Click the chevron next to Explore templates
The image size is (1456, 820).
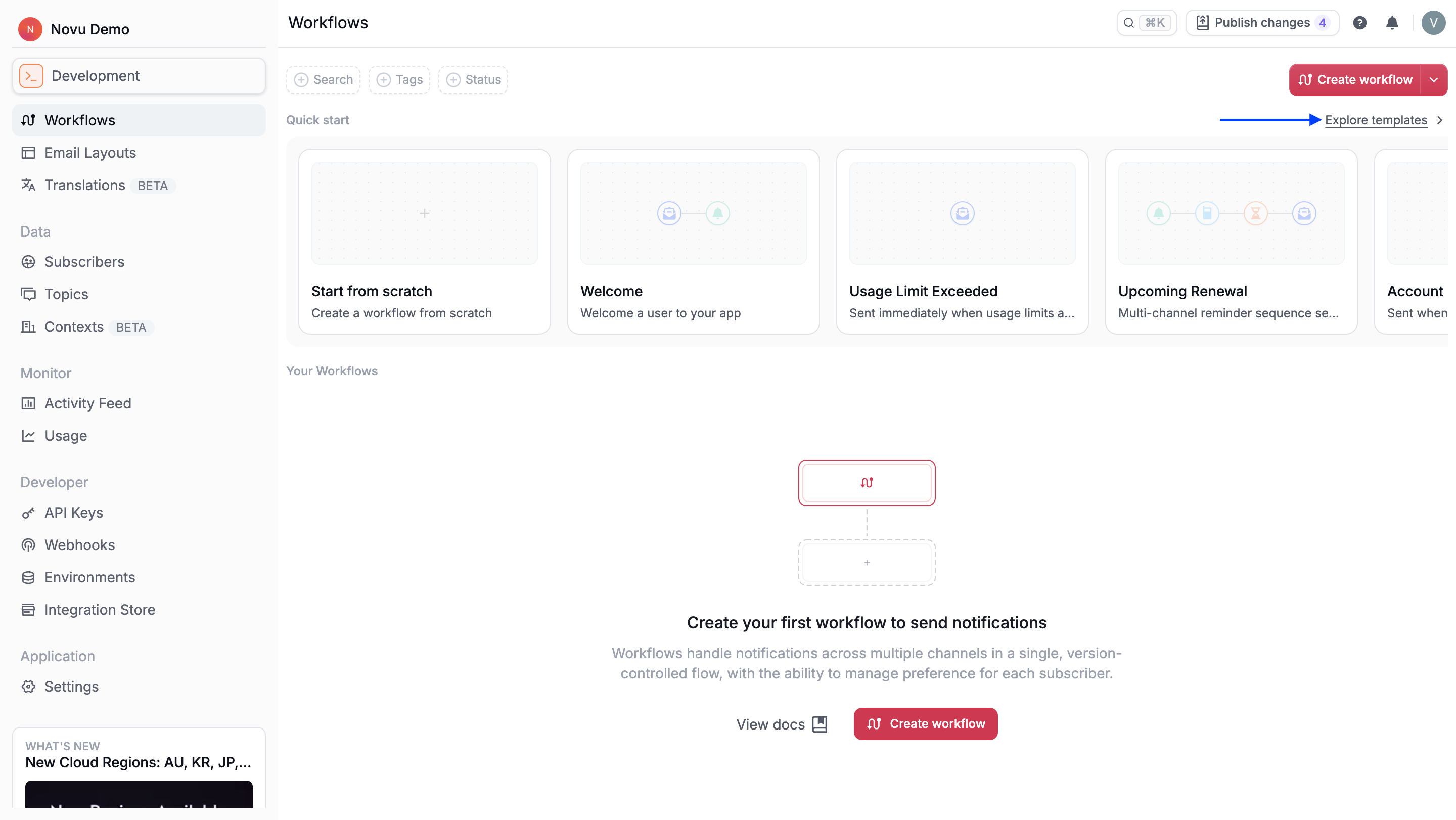(x=1440, y=120)
